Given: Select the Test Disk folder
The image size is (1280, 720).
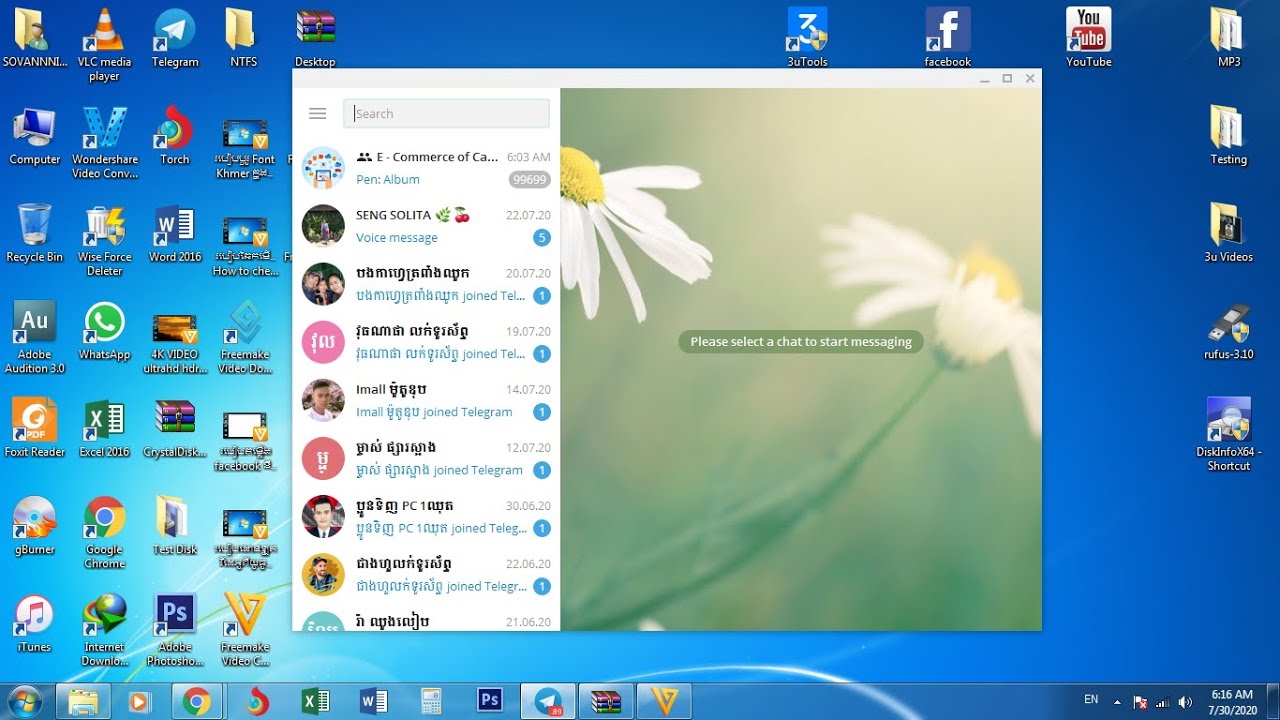Looking at the screenshot, I should pos(175,525).
